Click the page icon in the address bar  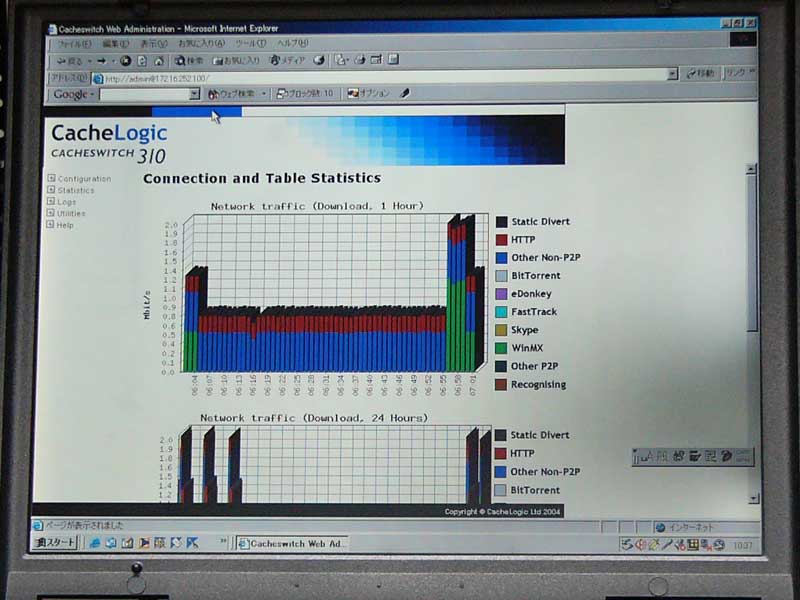98,79
